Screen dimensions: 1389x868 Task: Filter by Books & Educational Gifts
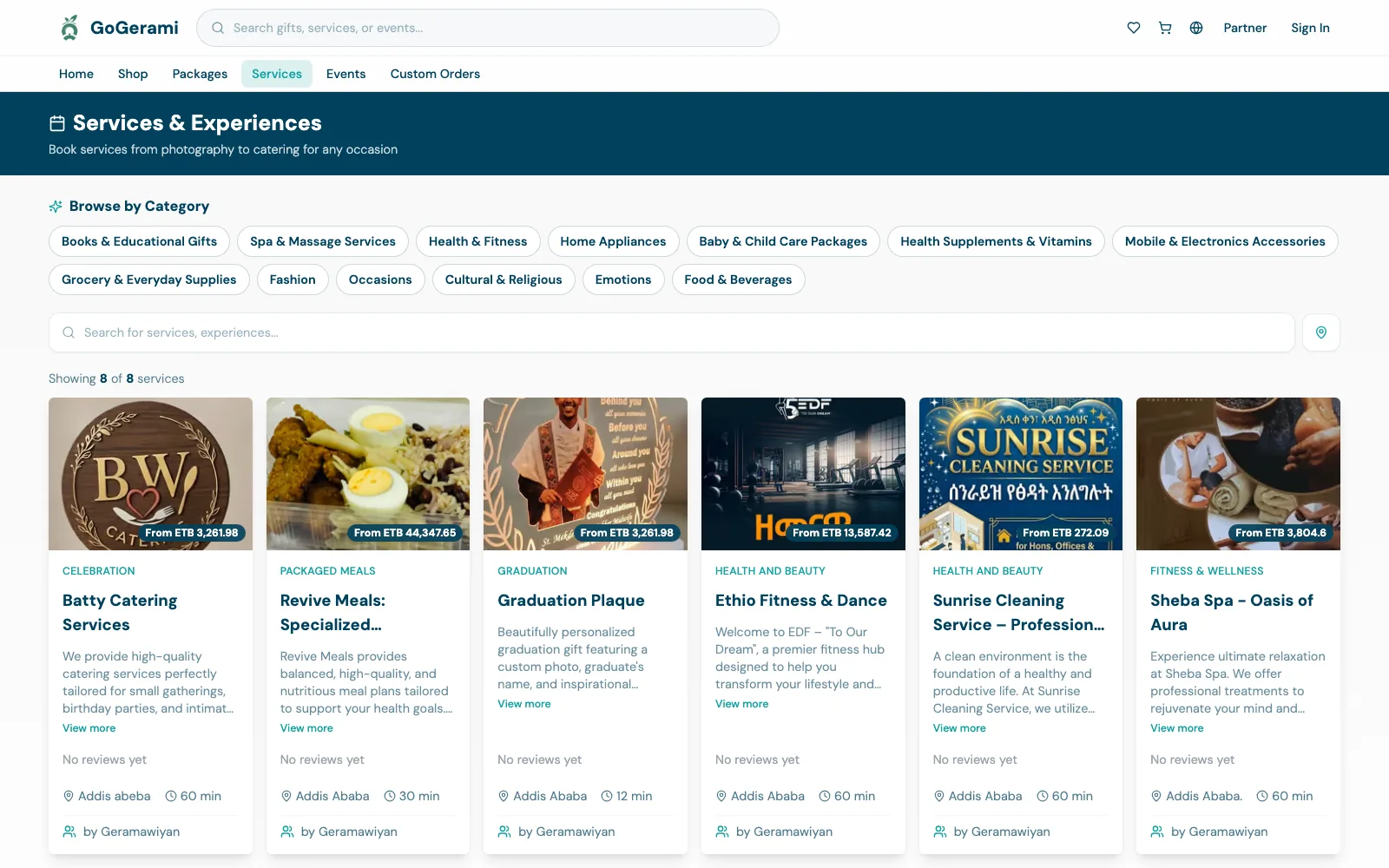click(139, 241)
